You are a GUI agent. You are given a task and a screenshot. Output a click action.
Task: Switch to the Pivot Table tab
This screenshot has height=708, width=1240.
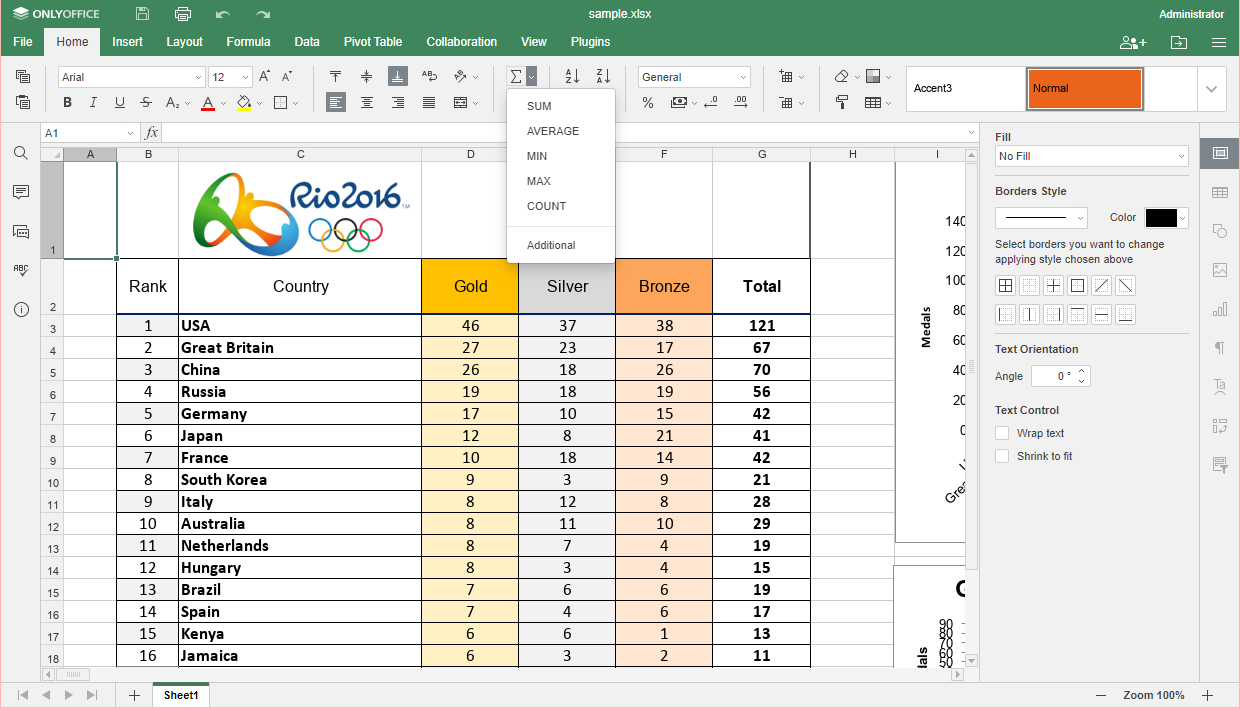tap(372, 42)
